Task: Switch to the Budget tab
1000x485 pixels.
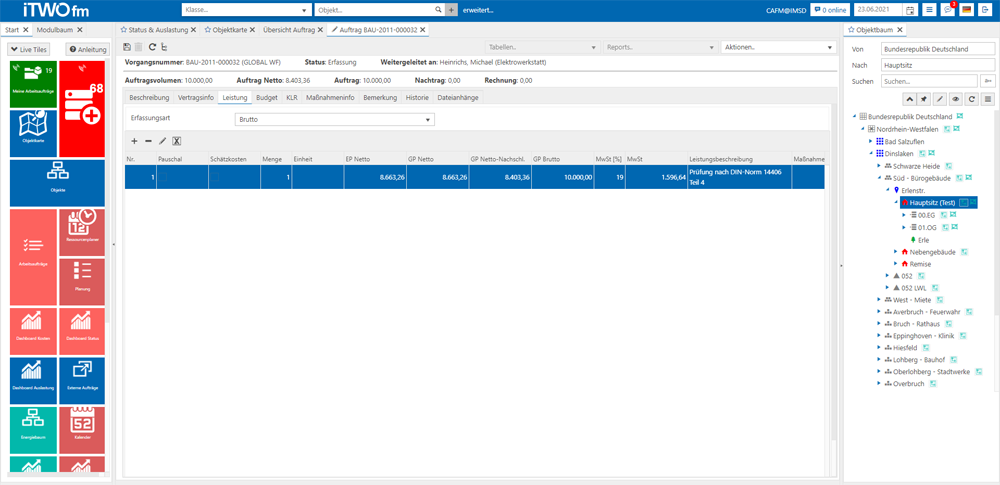Action: [267, 98]
